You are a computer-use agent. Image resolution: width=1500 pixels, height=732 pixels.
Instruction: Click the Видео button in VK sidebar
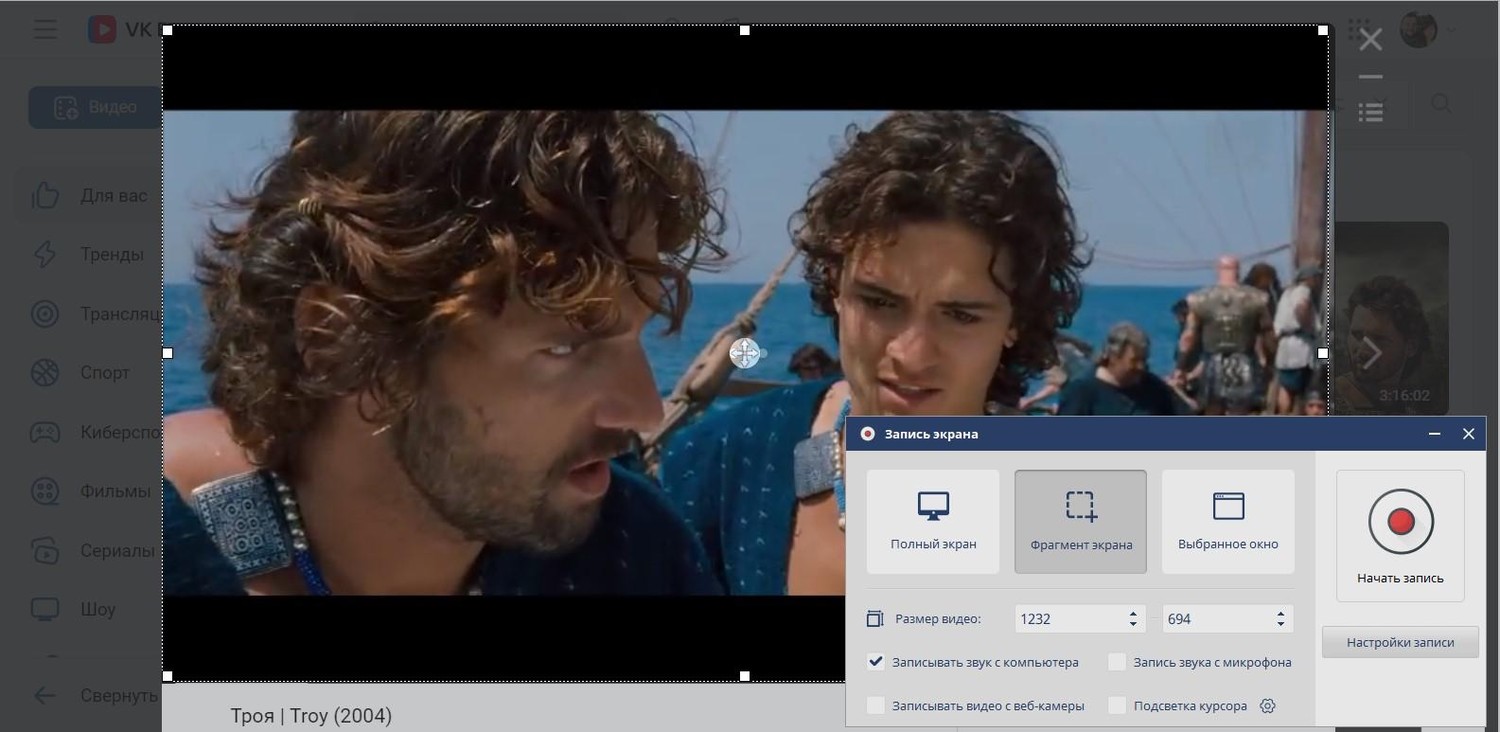[x=96, y=107]
